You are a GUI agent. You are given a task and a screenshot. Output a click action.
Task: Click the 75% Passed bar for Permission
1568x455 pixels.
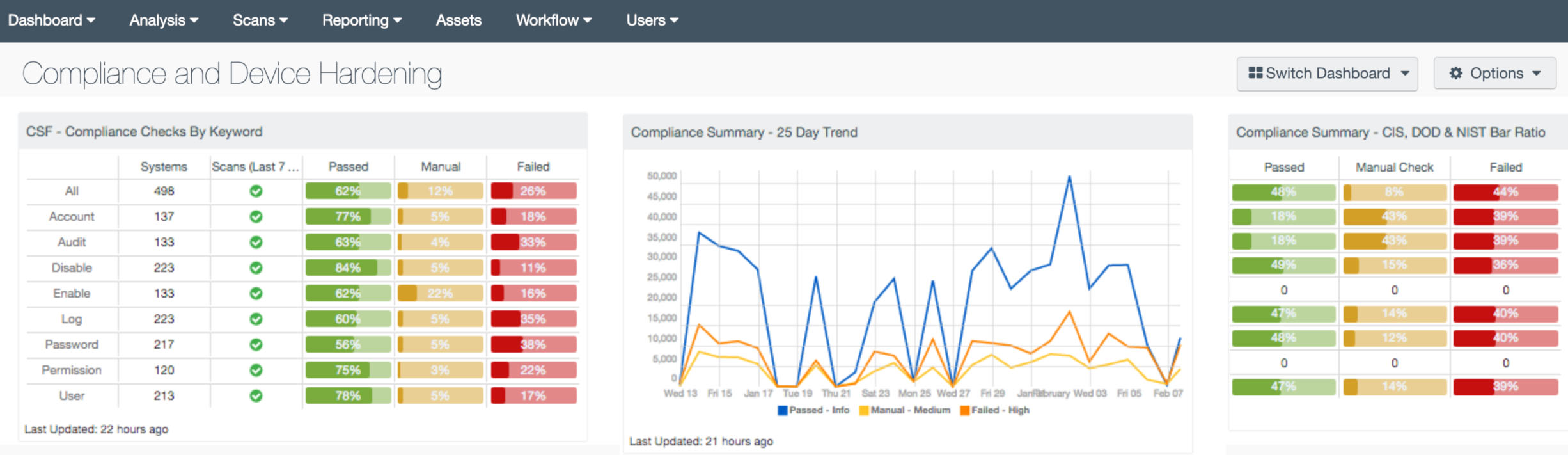[348, 370]
